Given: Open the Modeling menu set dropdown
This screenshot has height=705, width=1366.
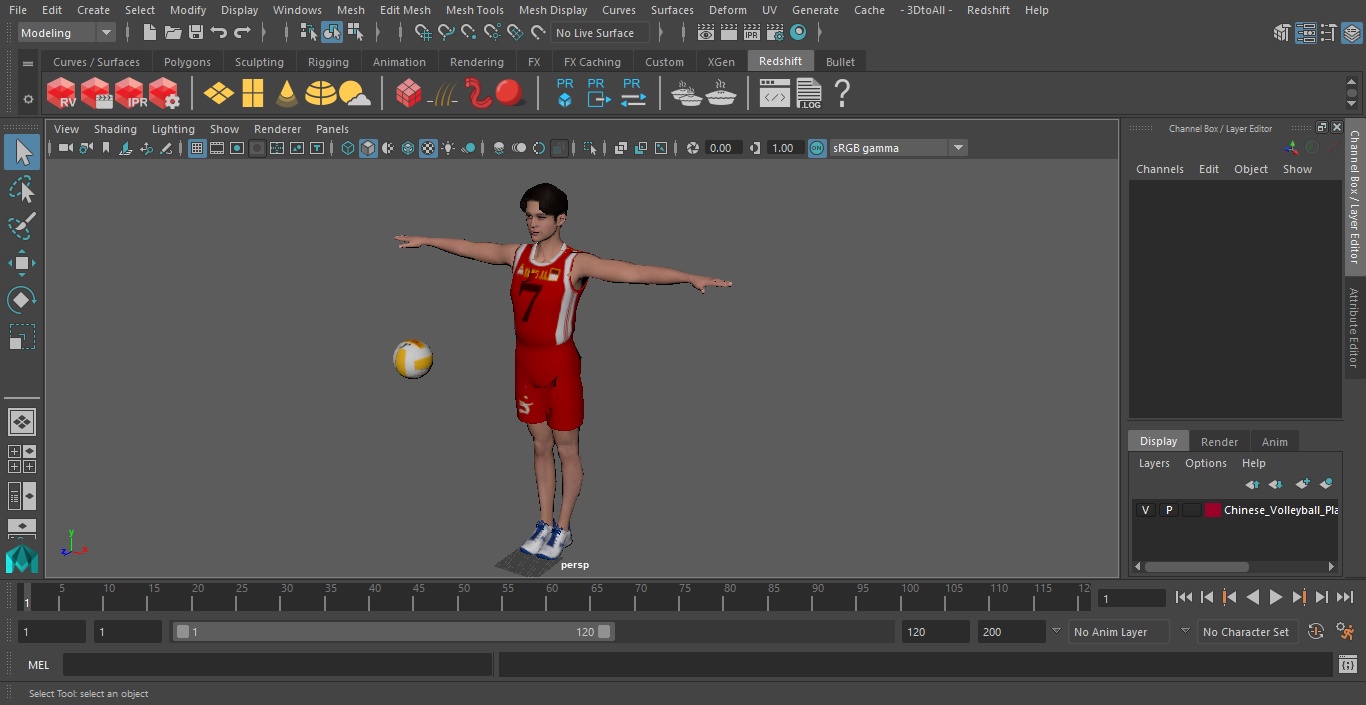Looking at the screenshot, I should coord(66,33).
